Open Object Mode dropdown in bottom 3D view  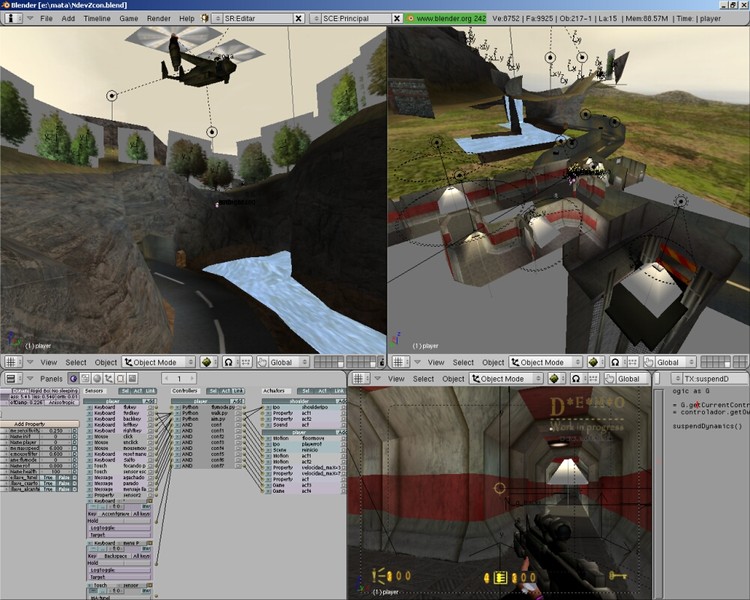coord(506,378)
